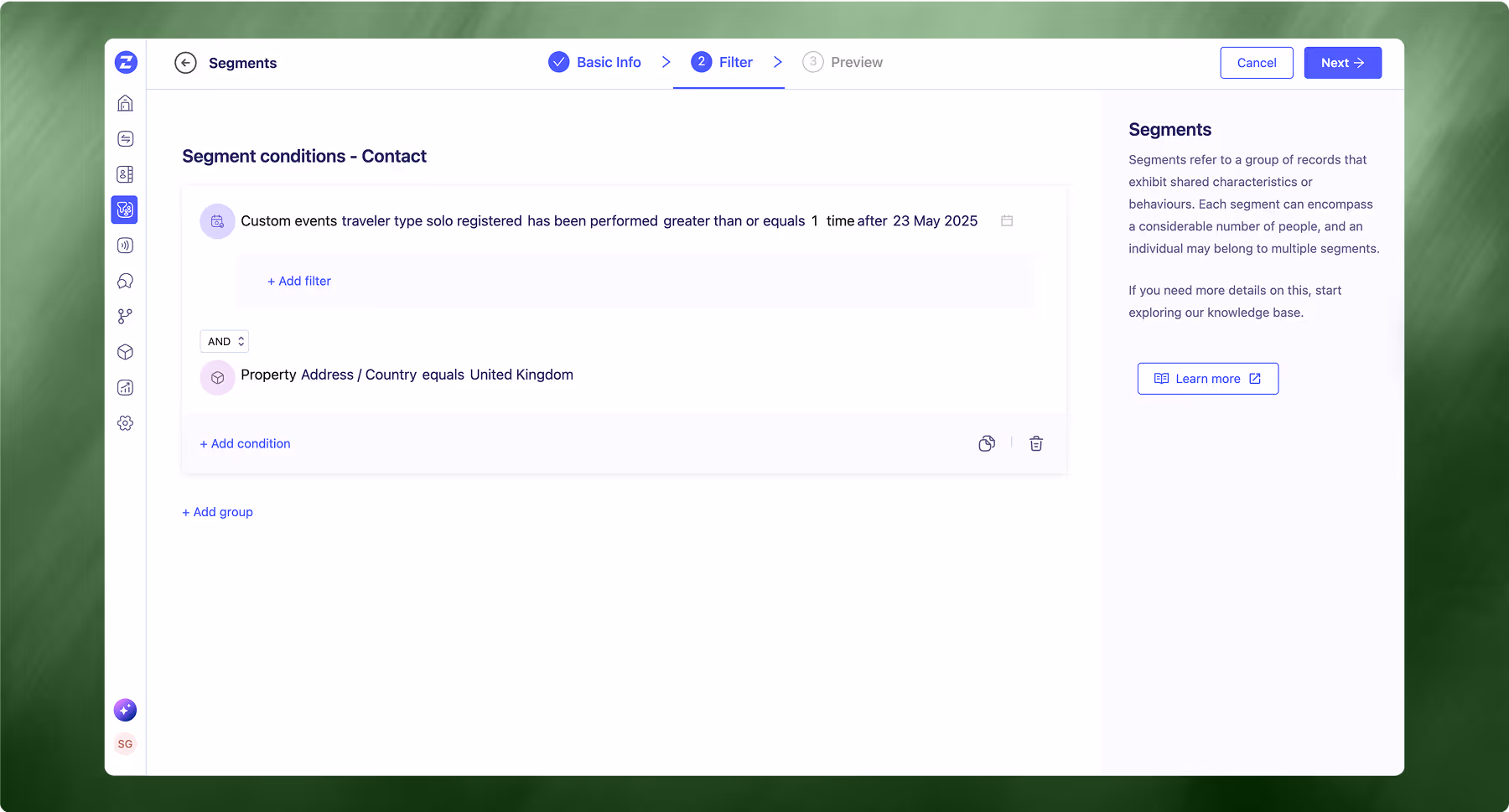Go back using the Segments arrow
Screen dimensions: 1509x812
click(185, 63)
